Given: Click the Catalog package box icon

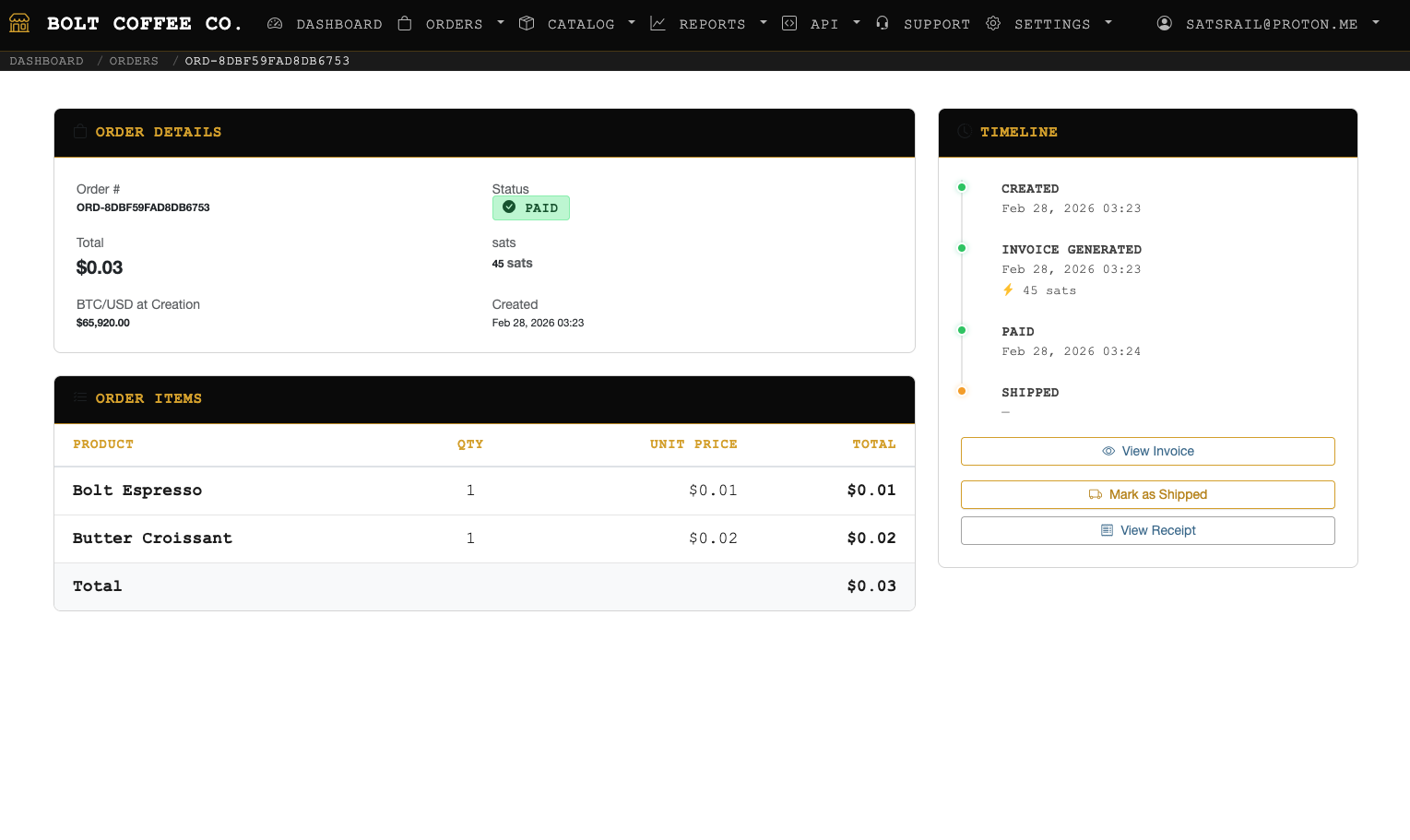Looking at the screenshot, I should [527, 23].
